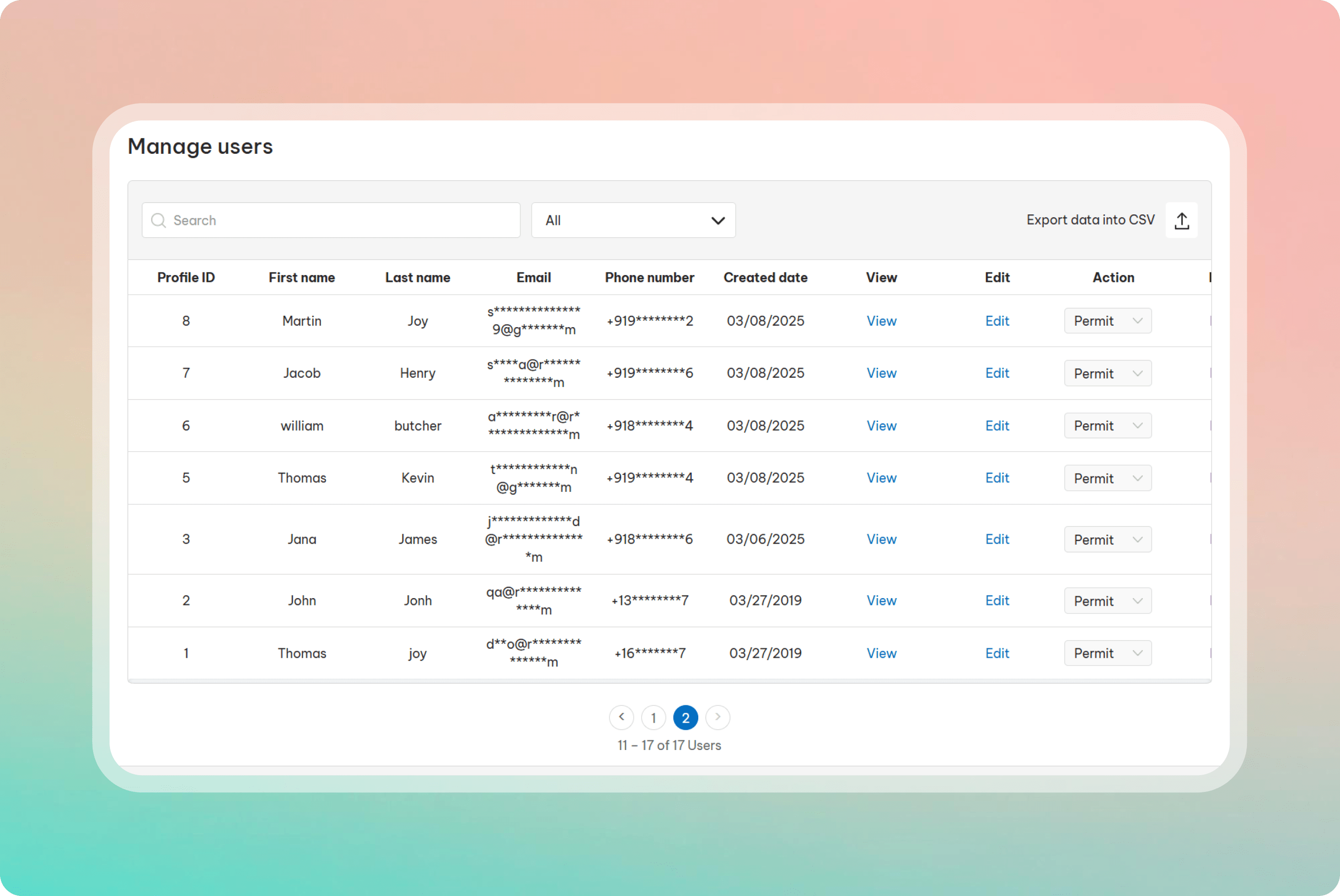
Task: View profile 1 Thomas joy
Action: tap(881, 653)
